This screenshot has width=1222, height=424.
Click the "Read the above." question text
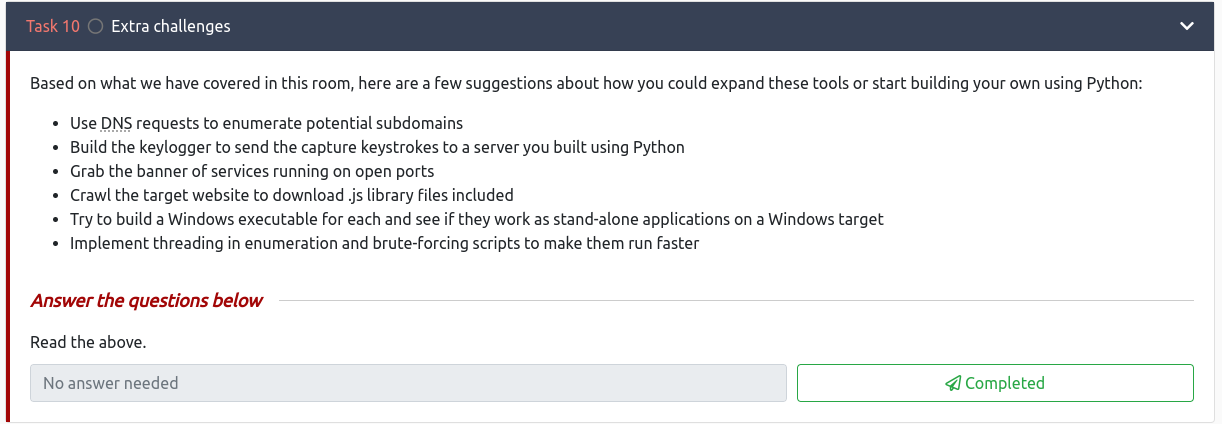pyautogui.click(x=88, y=342)
